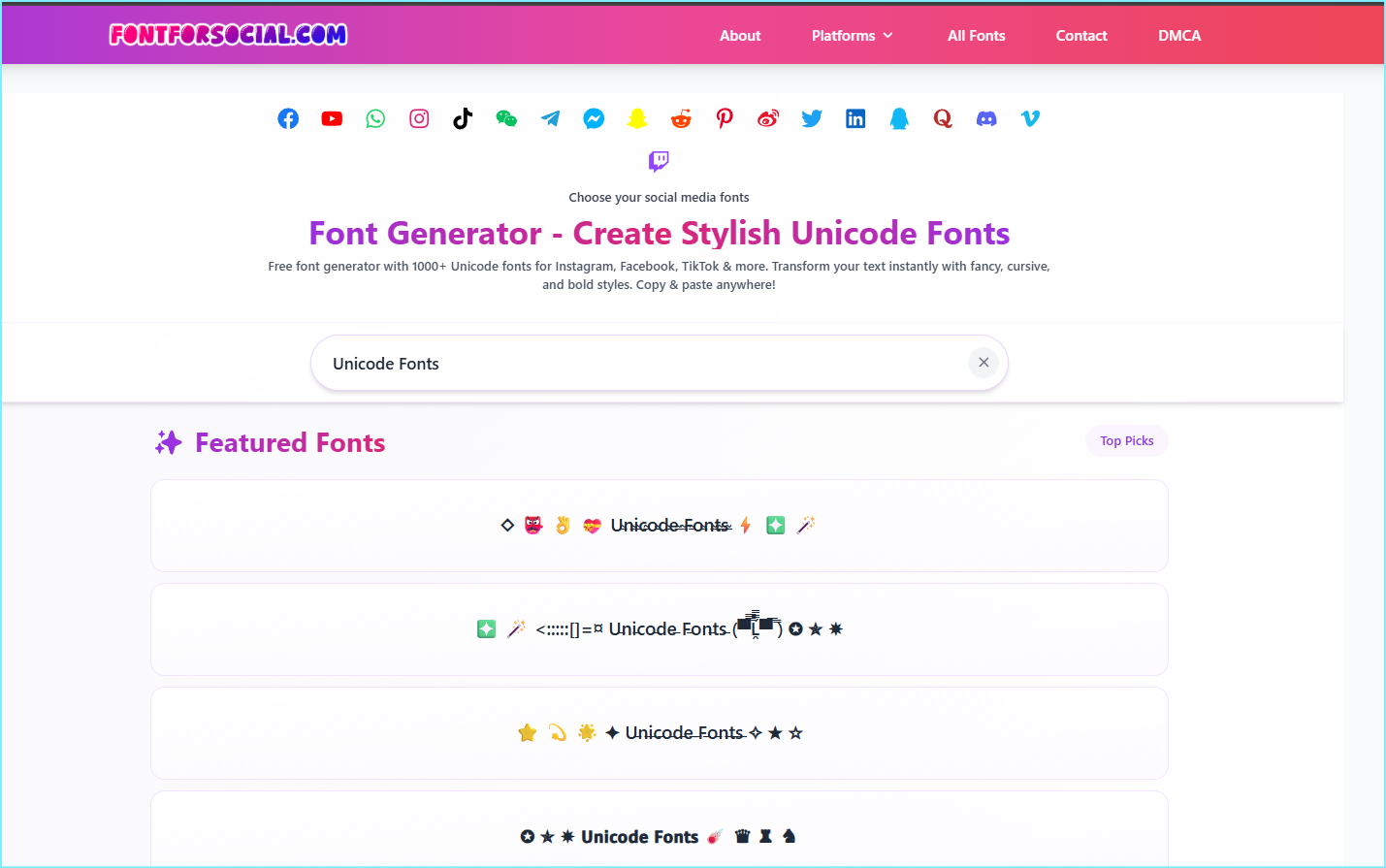
Task: Open the Snapchat ghost icon
Action: click(x=637, y=118)
